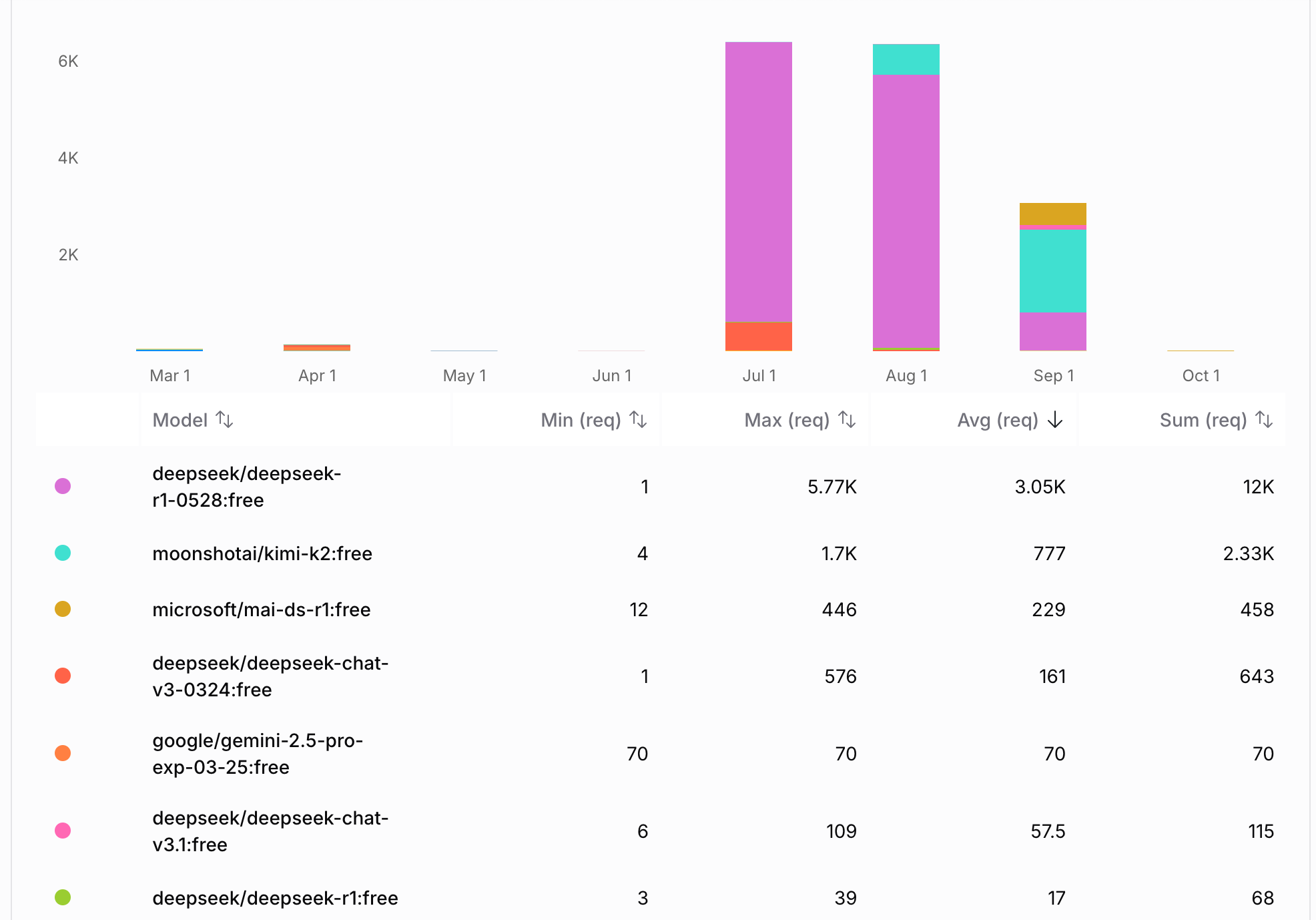The width and height of the screenshot is (1316, 920).
Task: Select the microsoft/mai-ds-r1:free model name
Action: click(261, 610)
